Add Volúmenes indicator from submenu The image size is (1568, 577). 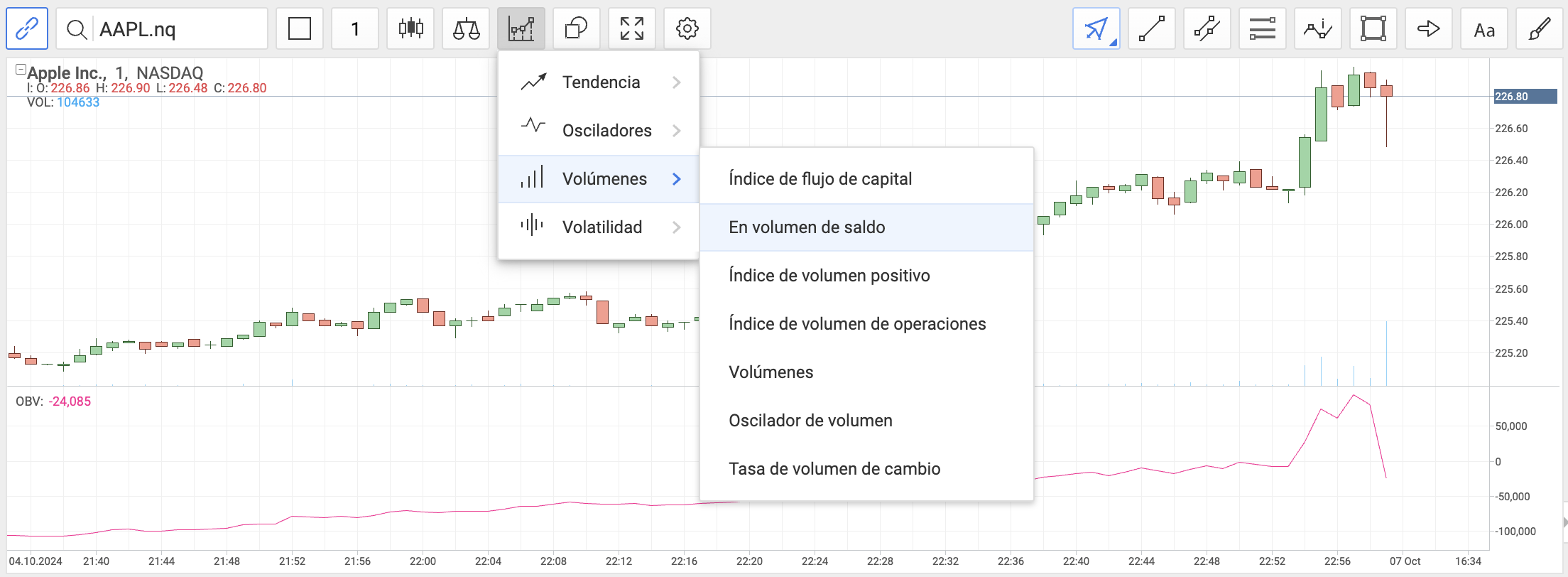tap(866, 372)
